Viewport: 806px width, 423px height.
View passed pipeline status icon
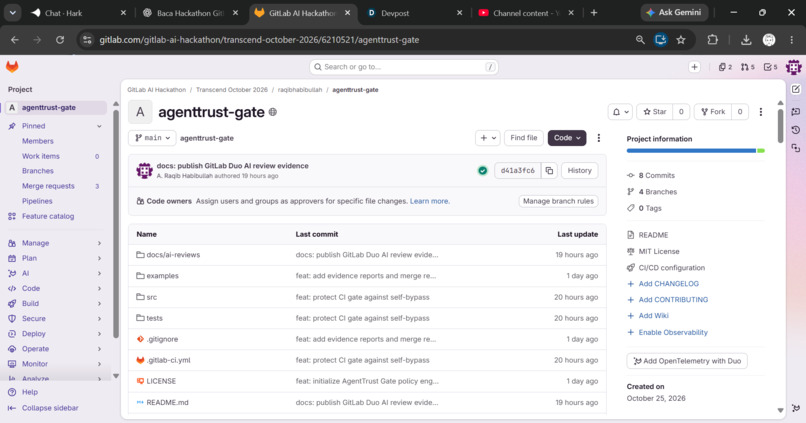coord(482,171)
